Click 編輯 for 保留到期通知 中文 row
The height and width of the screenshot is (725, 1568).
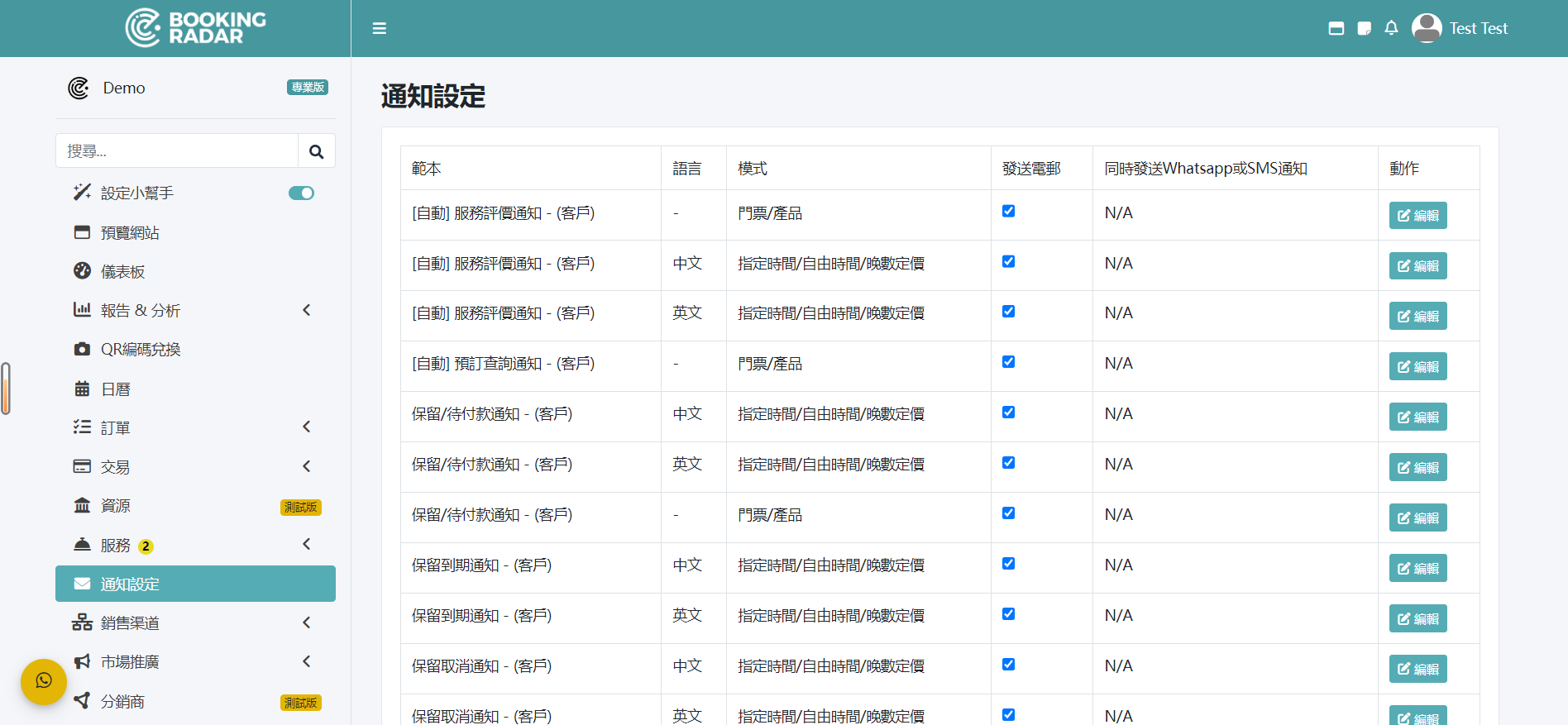click(x=1417, y=569)
